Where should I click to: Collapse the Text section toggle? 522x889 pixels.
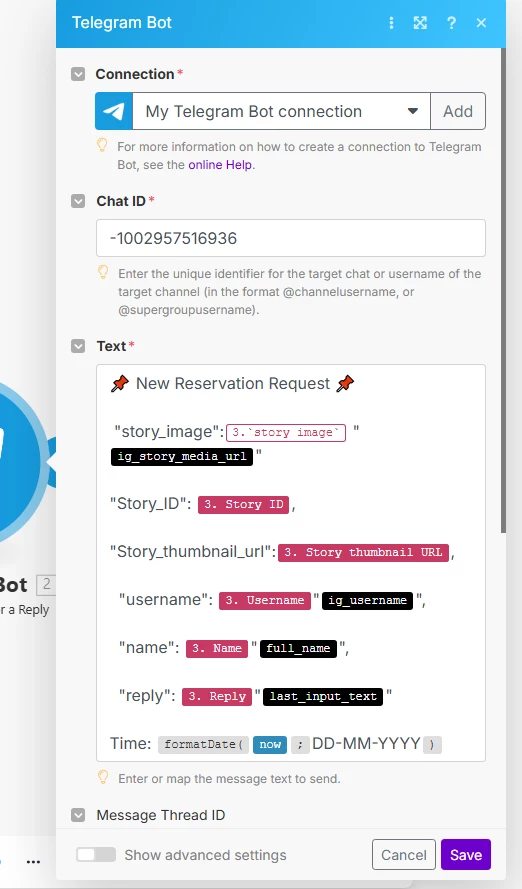click(78, 346)
